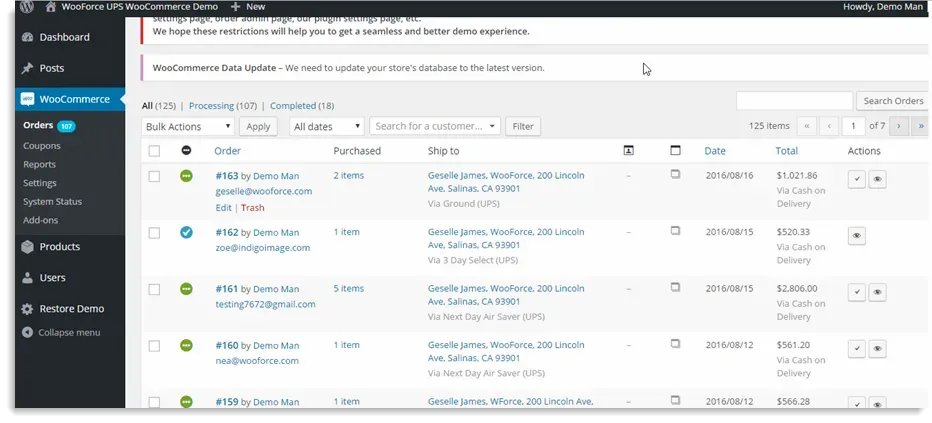Open order #163 link
Viewport: 932px width, 423px height.
[226, 176]
